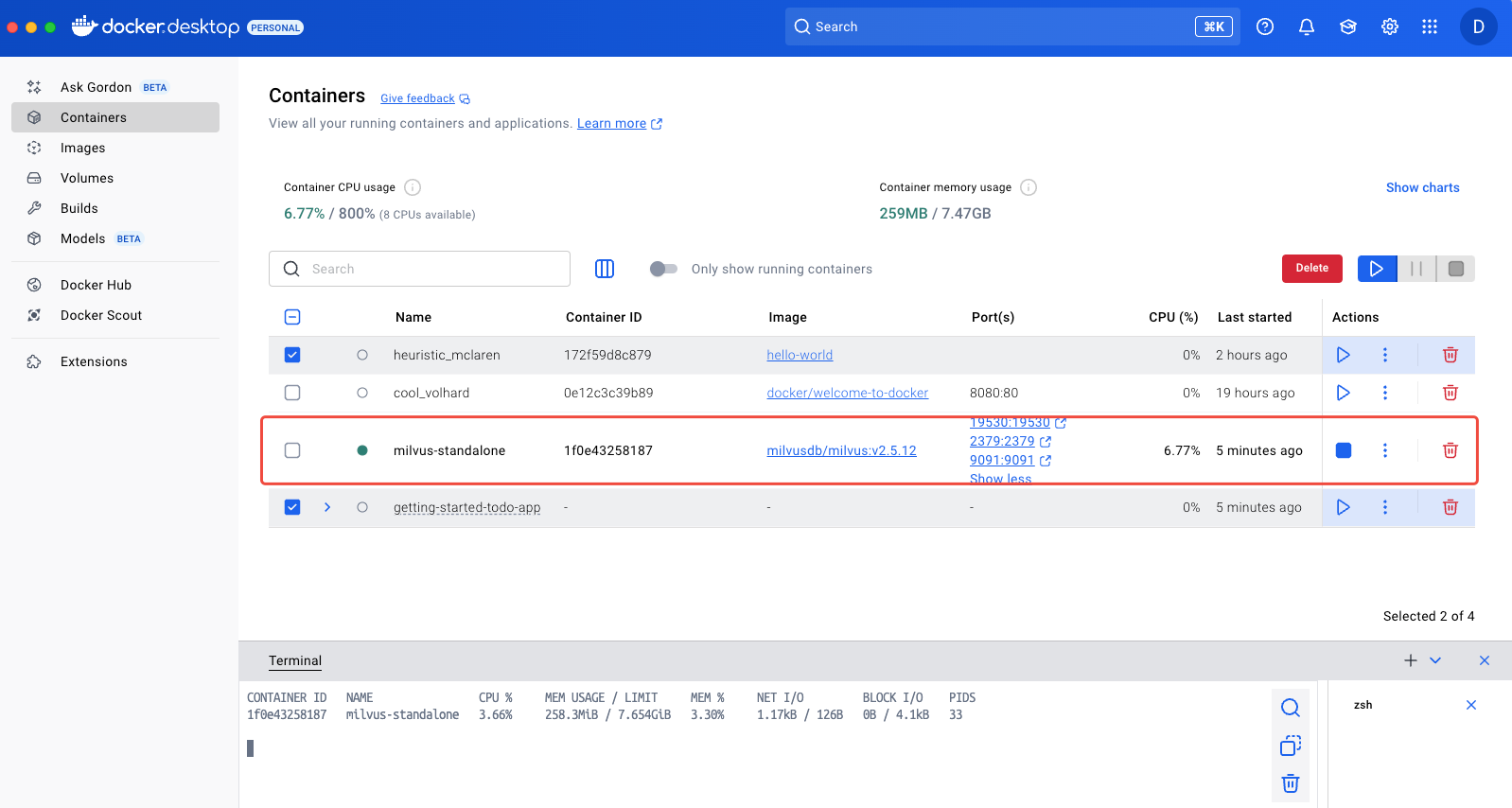The image size is (1512, 808).
Task: Delete the cool_volhard container
Action: click(x=1450, y=393)
